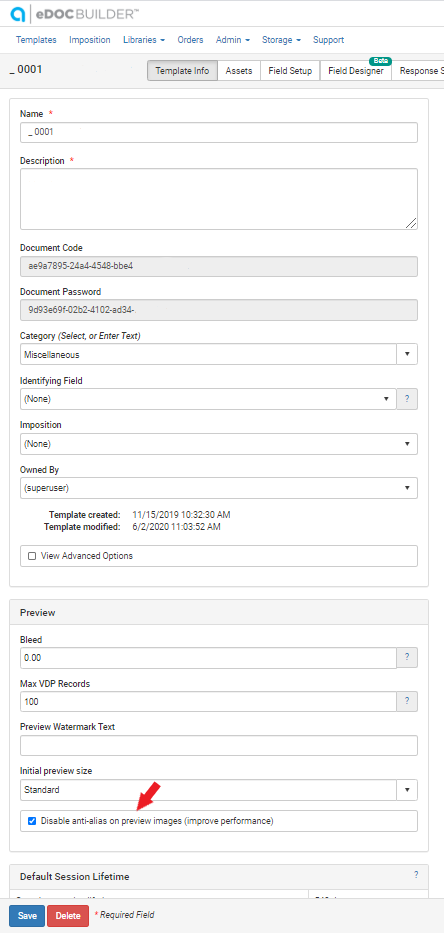Screen dimensions: 444x940
Task: Open the Libraries menu
Action: pyautogui.click(x=144, y=40)
